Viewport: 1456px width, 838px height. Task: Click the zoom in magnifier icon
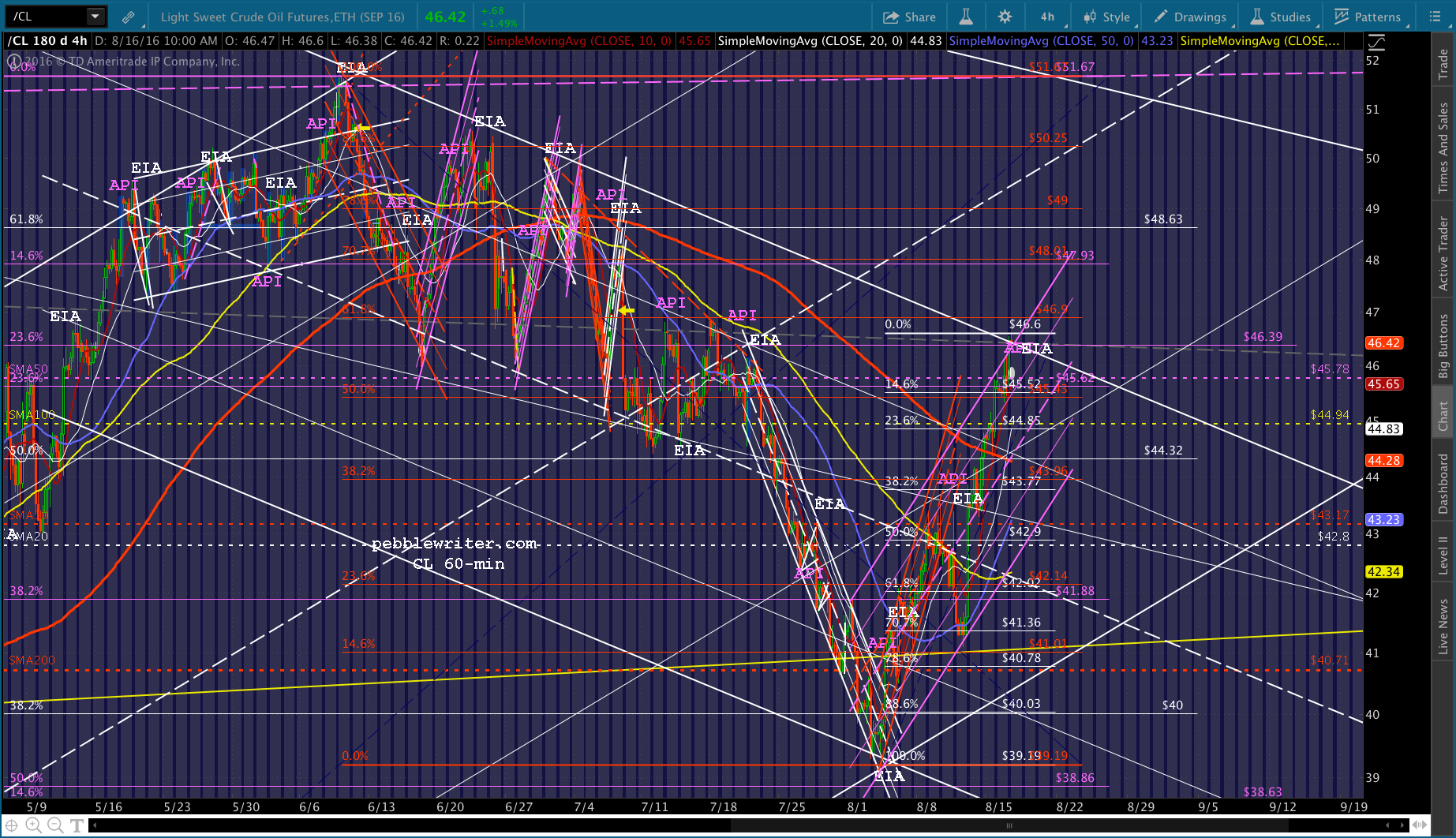click(34, 825)
